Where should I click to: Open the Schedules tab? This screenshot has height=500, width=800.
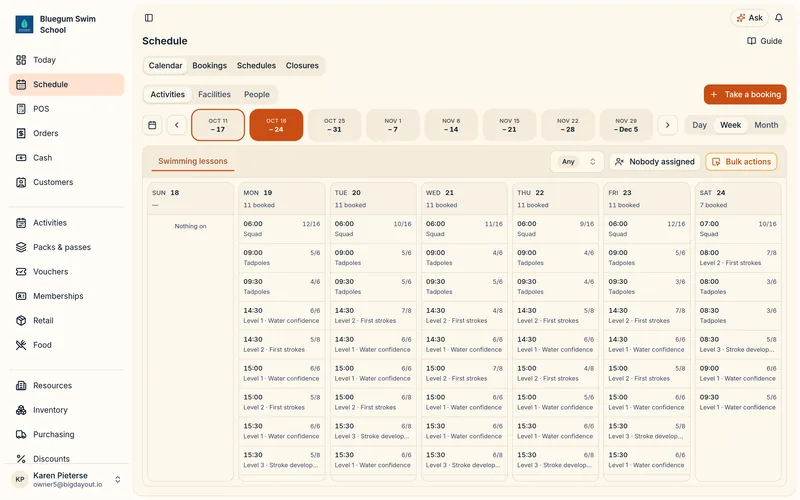(256, 66)
